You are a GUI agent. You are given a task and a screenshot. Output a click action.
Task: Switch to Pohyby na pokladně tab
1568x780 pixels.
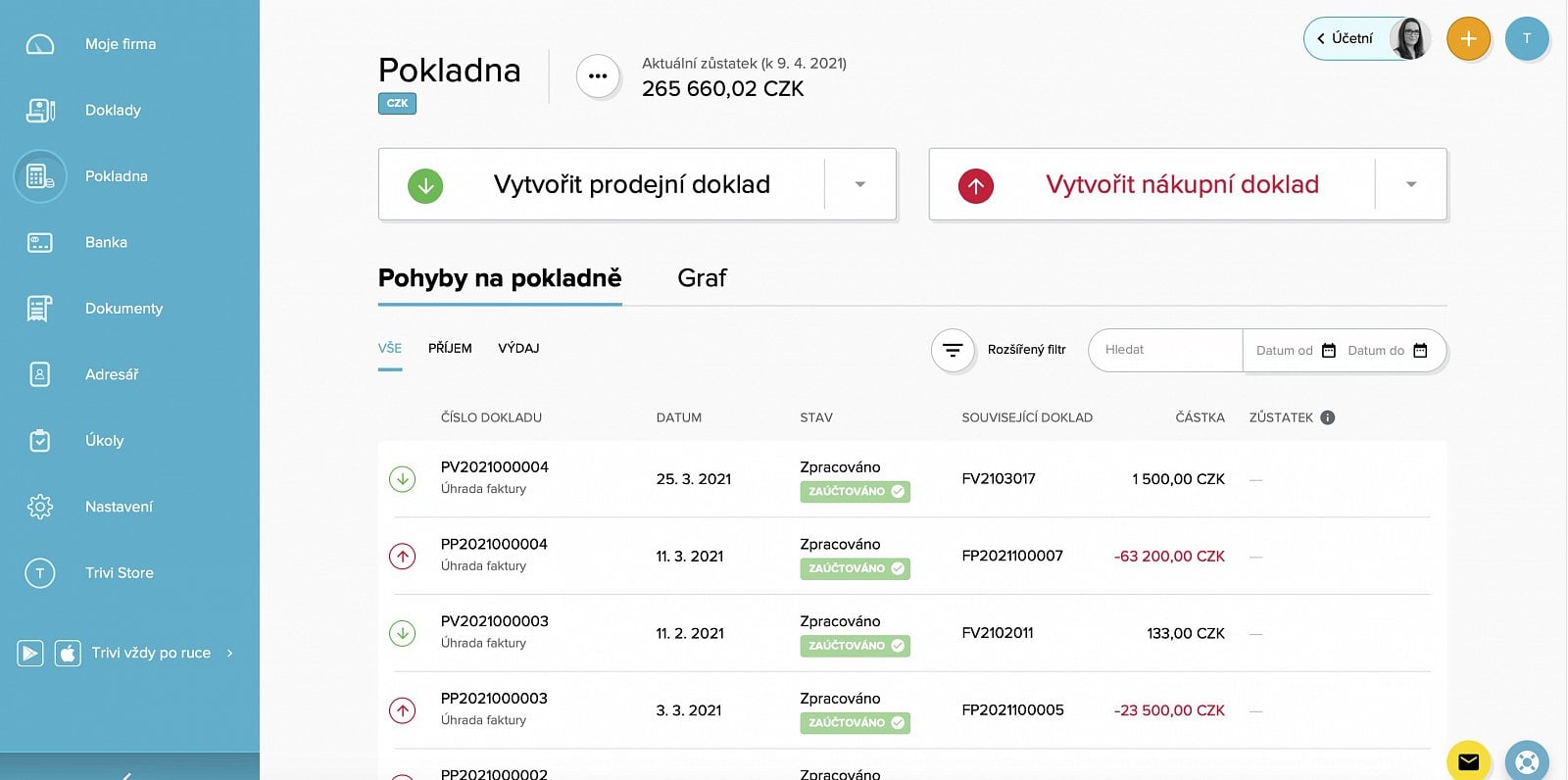pyautogui.click(x=500, y=278)
